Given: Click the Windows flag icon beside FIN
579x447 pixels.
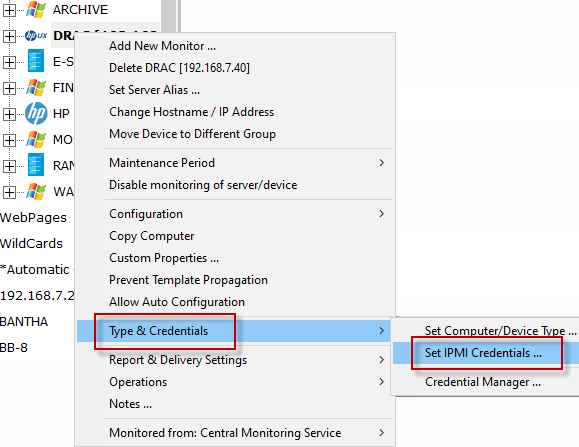Looking at the screenshot, I should pyautogui.click(x=36, y=88).
